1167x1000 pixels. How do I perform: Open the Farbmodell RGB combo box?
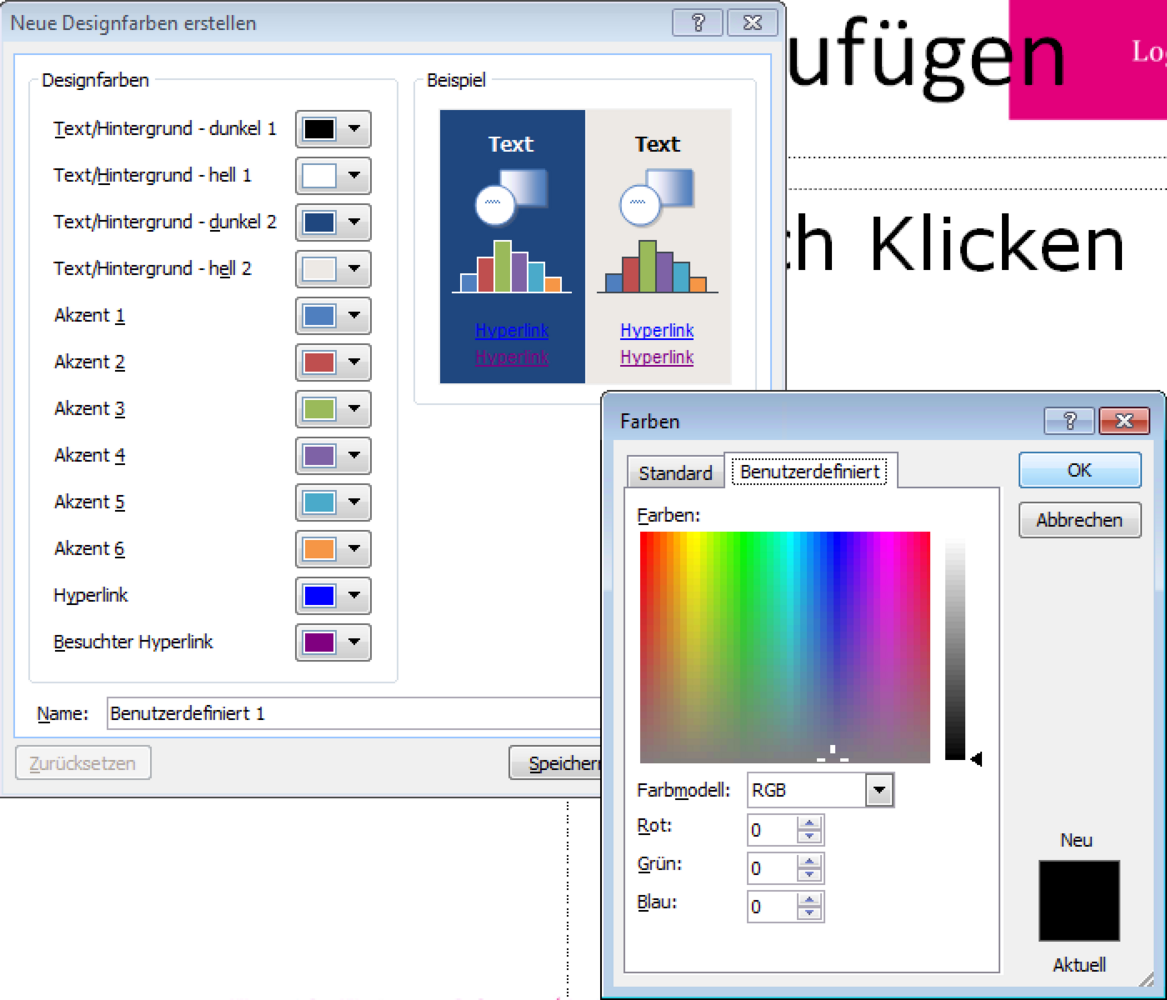coord(878,790)
